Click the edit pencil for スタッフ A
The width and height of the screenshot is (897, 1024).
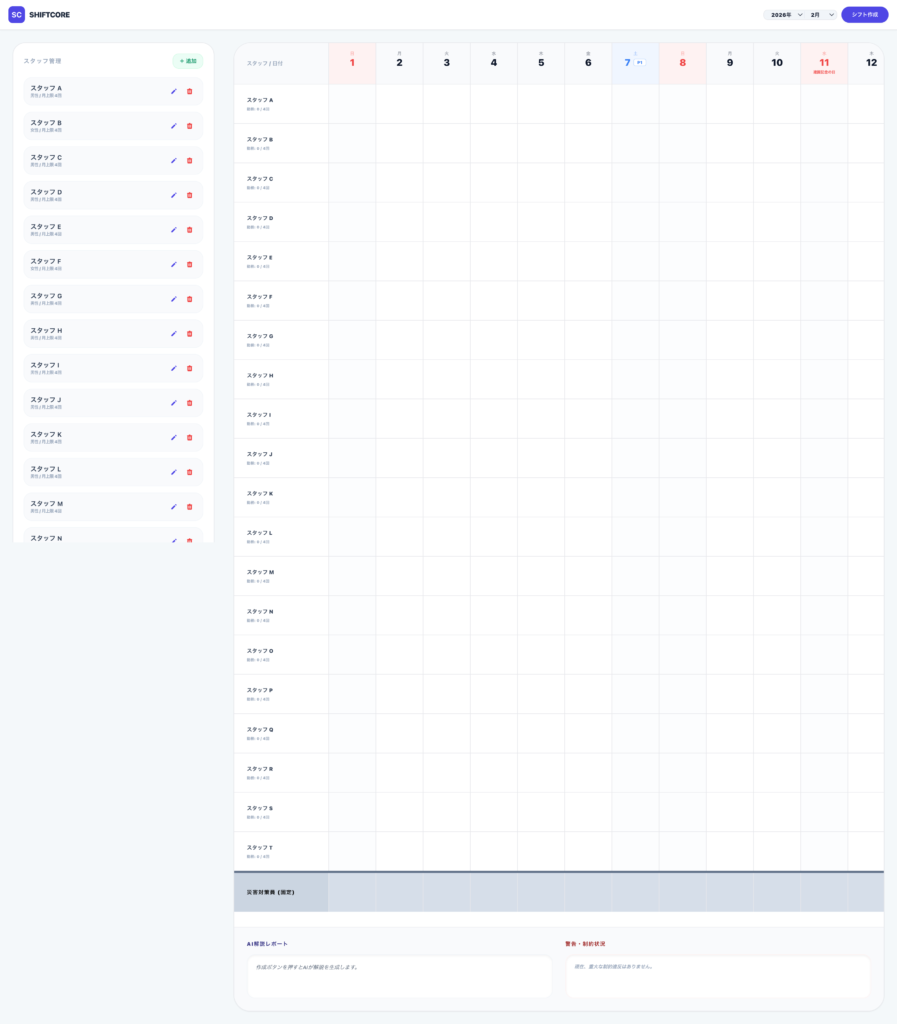coord(173,91)
